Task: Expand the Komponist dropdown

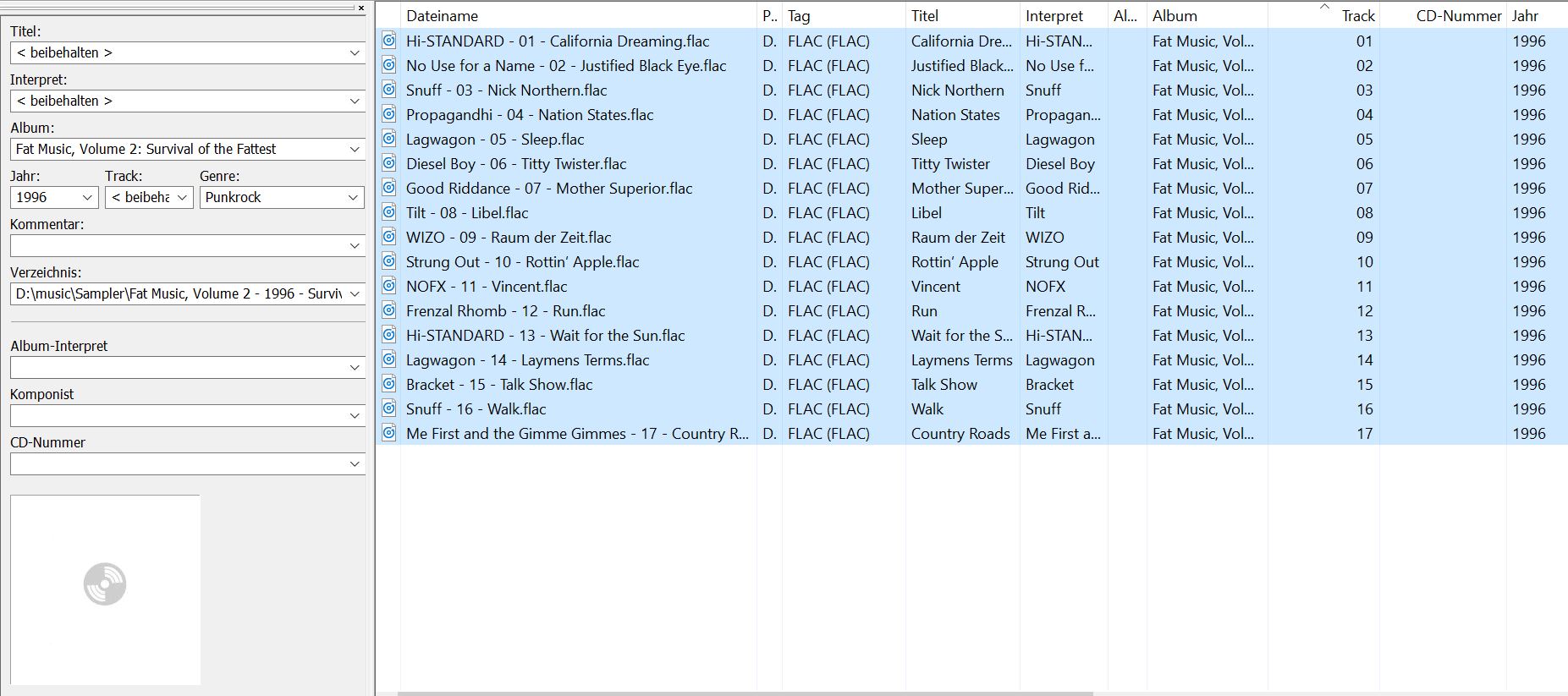Action: (x=355, y=415)
